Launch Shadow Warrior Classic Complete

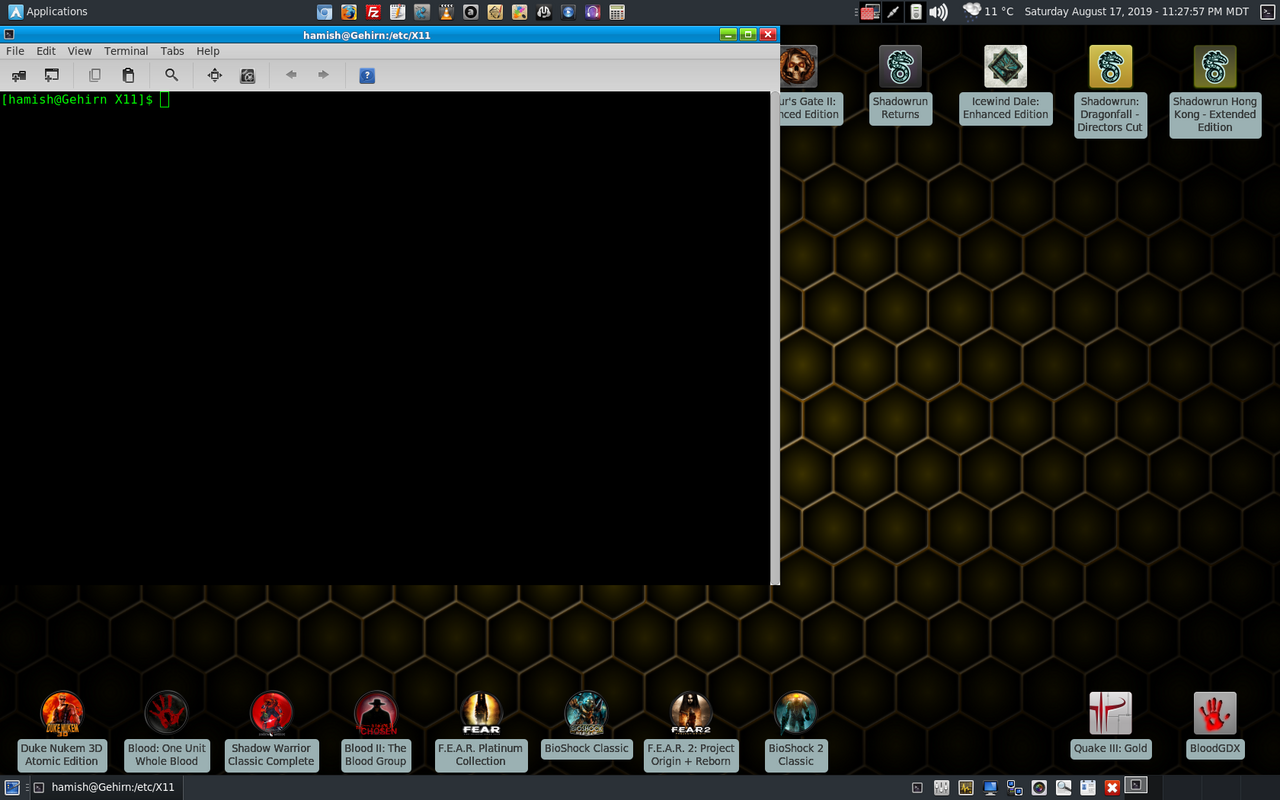click(x=271, y=731)
